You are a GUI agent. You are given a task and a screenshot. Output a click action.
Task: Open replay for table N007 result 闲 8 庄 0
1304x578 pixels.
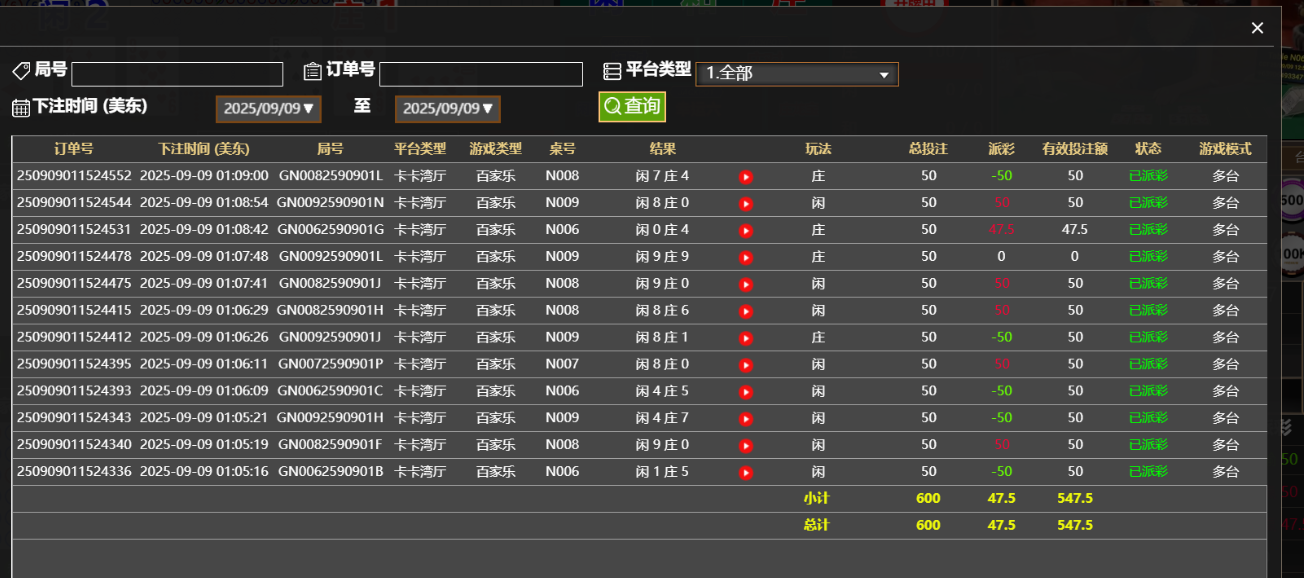tap(745, 364)
